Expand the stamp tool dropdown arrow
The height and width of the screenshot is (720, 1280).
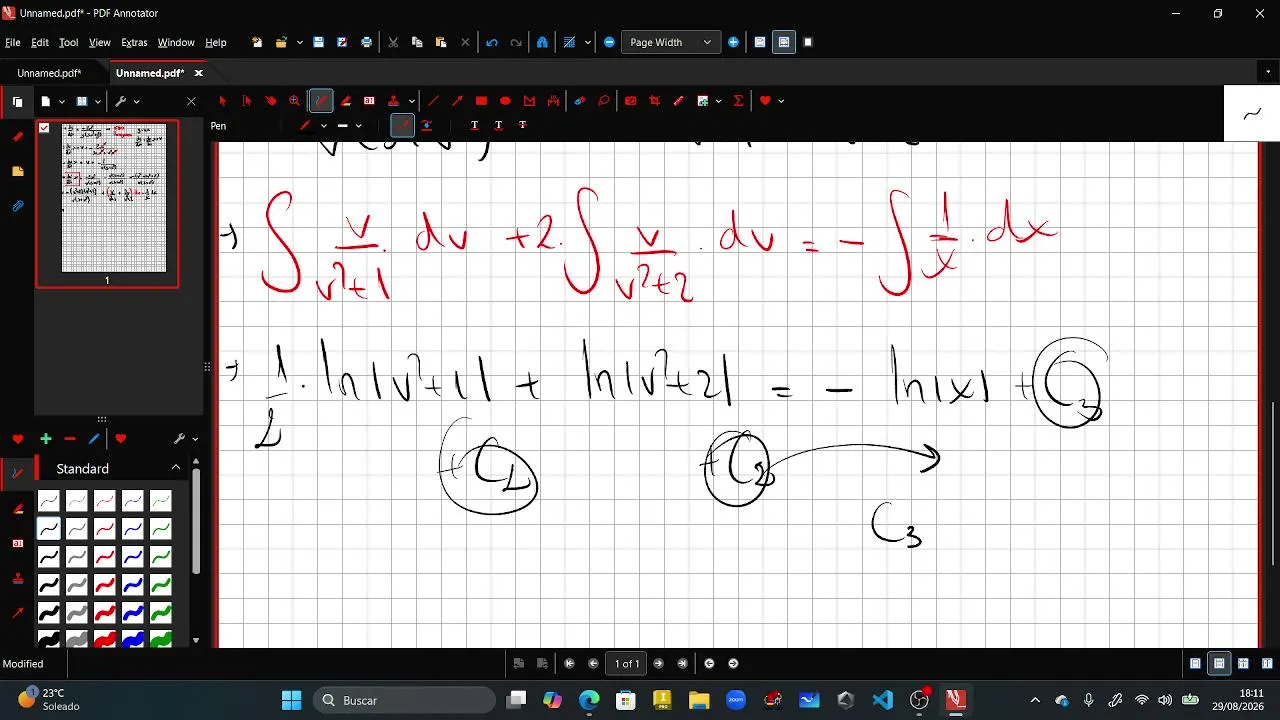pos(412,101)
